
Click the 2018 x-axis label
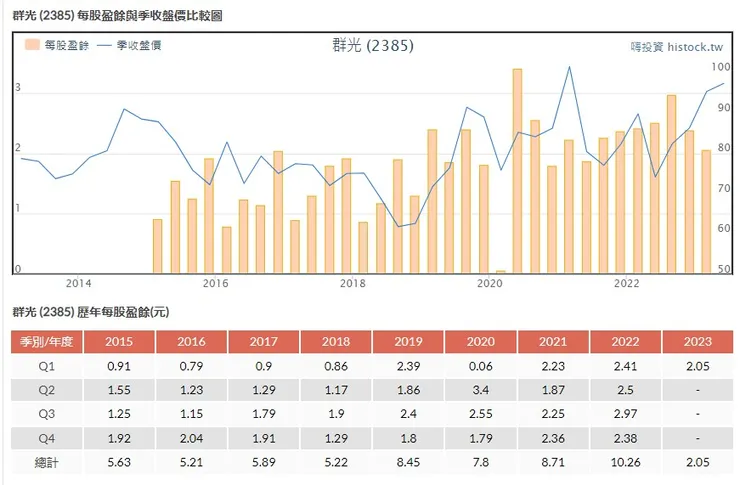[x=353, y=283]
